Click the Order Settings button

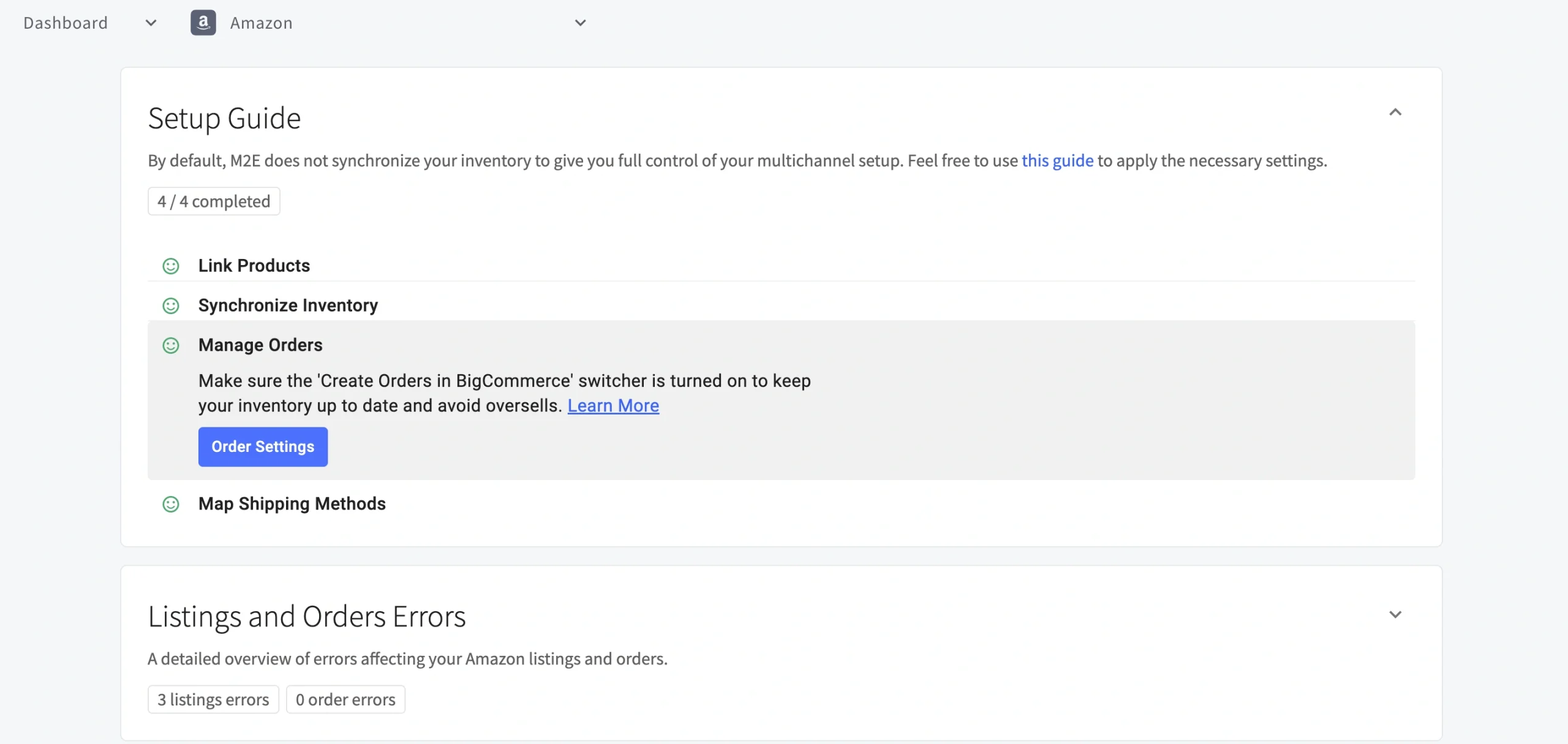263,446
